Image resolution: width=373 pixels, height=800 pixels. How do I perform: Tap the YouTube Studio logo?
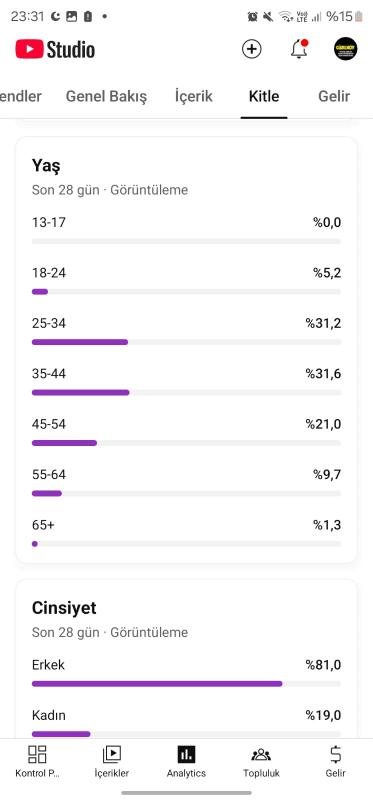tap(55, 49)
